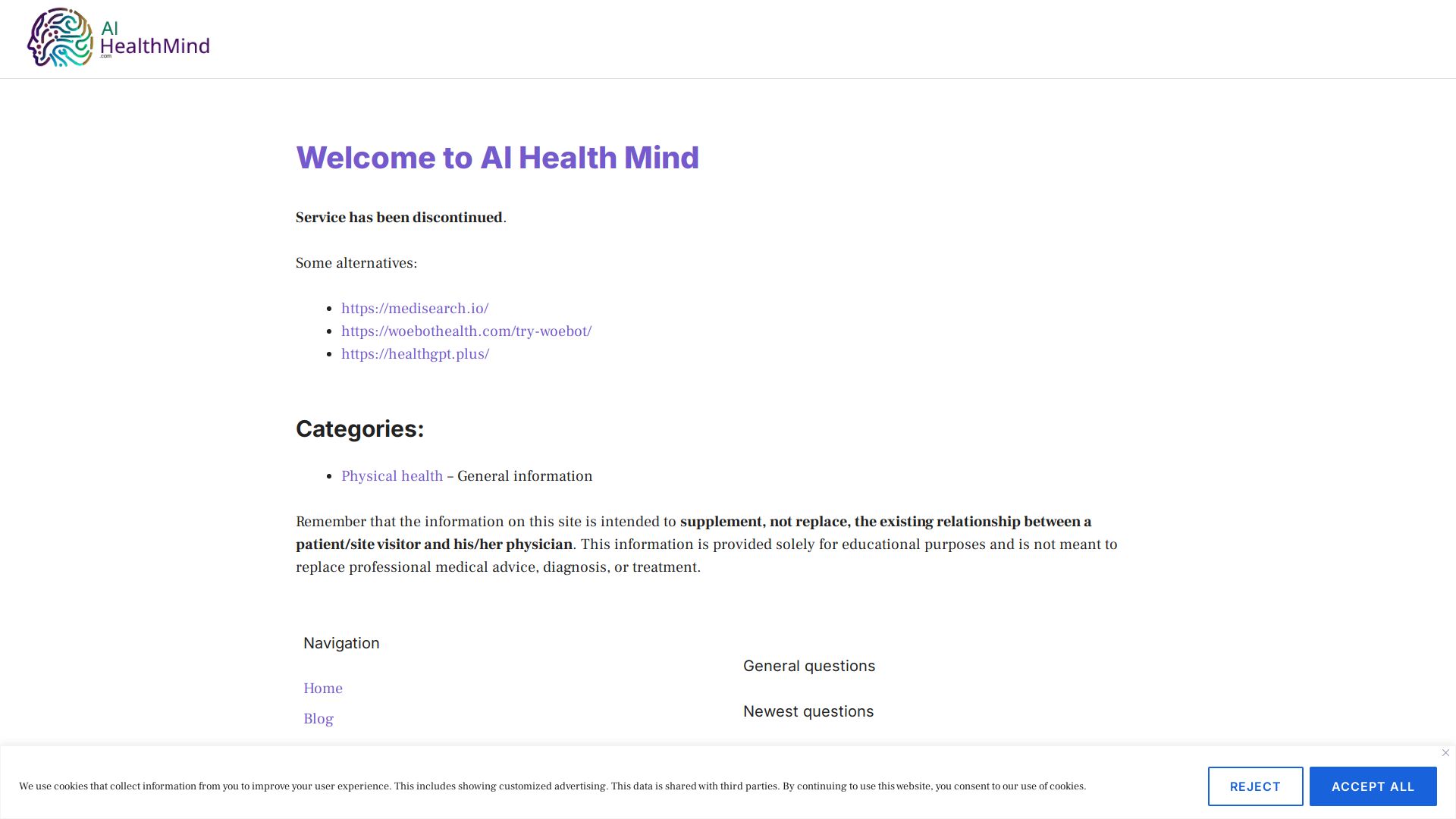The height and width of the screenshot is (819, 1456).
Task: Navigate to Home in footer navigation
Action: pyautogui.click(x=322, y=688)
